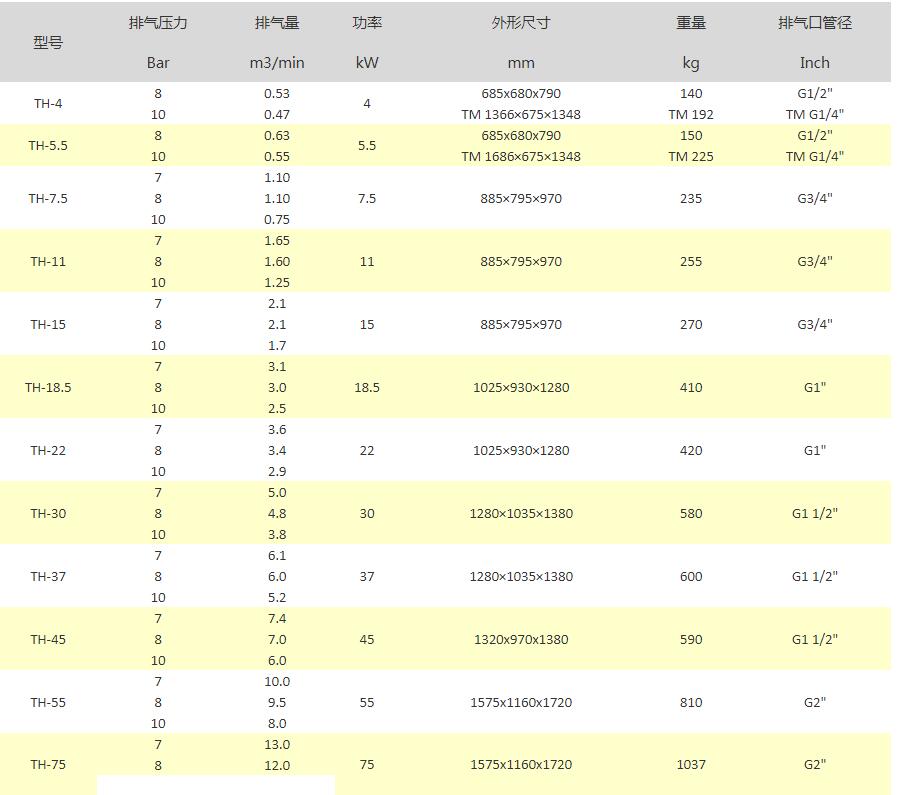
Task: Select the TH-45 model cell
Action: click(48, 640)
